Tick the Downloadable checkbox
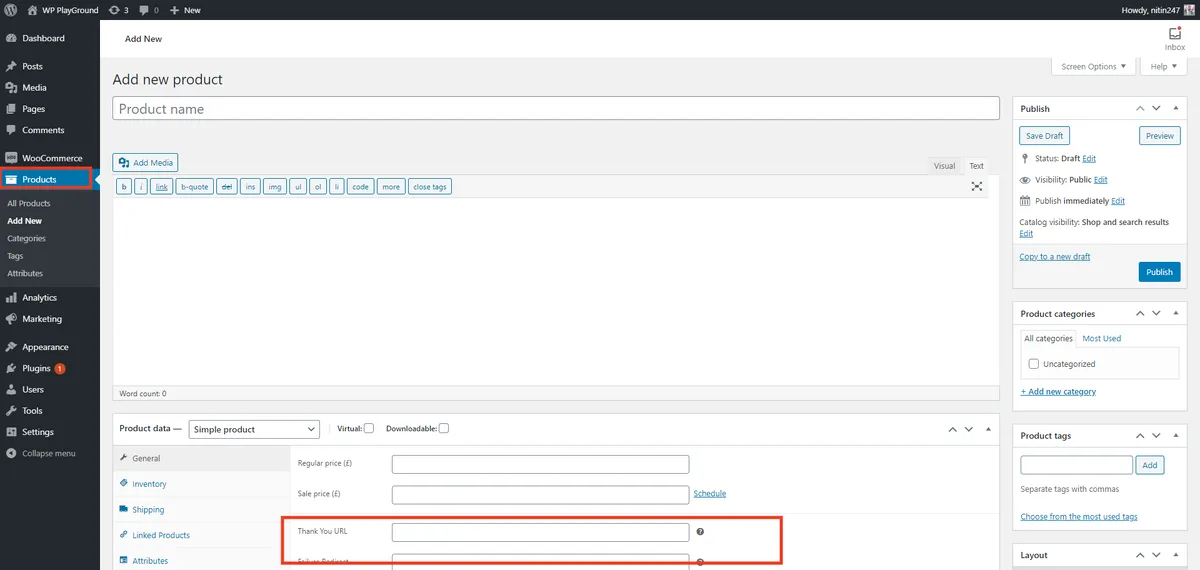 (x=444, y=429)
